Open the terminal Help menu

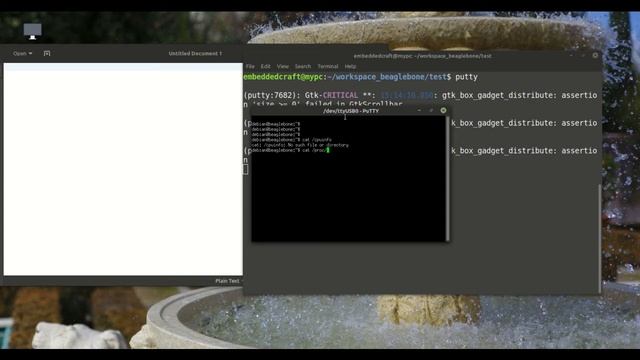[x=350, y=66]
